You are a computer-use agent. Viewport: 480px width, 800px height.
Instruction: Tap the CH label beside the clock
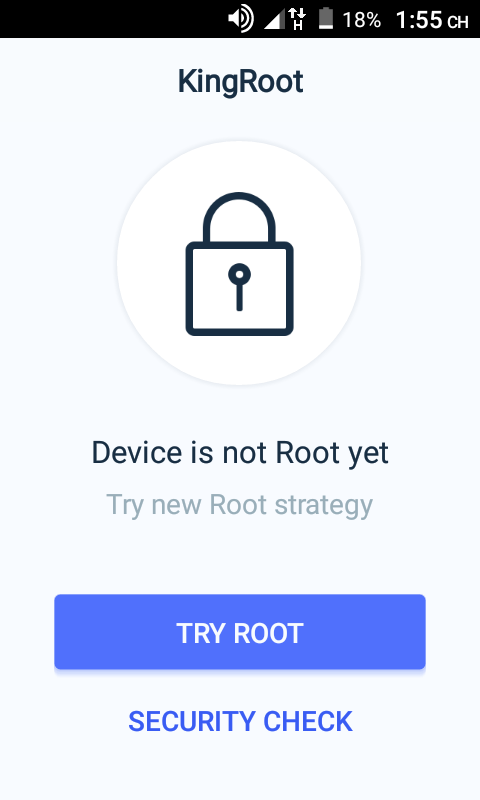tap(458, 22)
